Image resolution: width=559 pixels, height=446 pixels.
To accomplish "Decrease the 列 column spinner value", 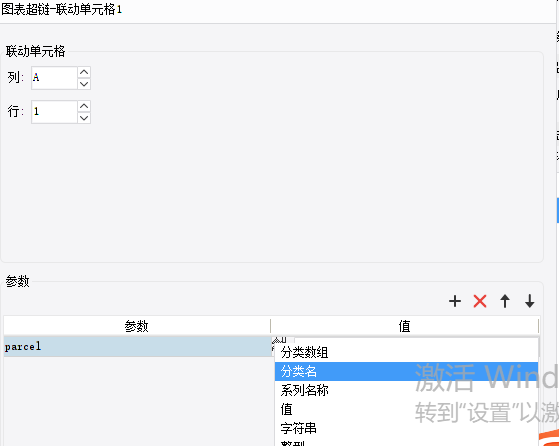I will [84, 84].
